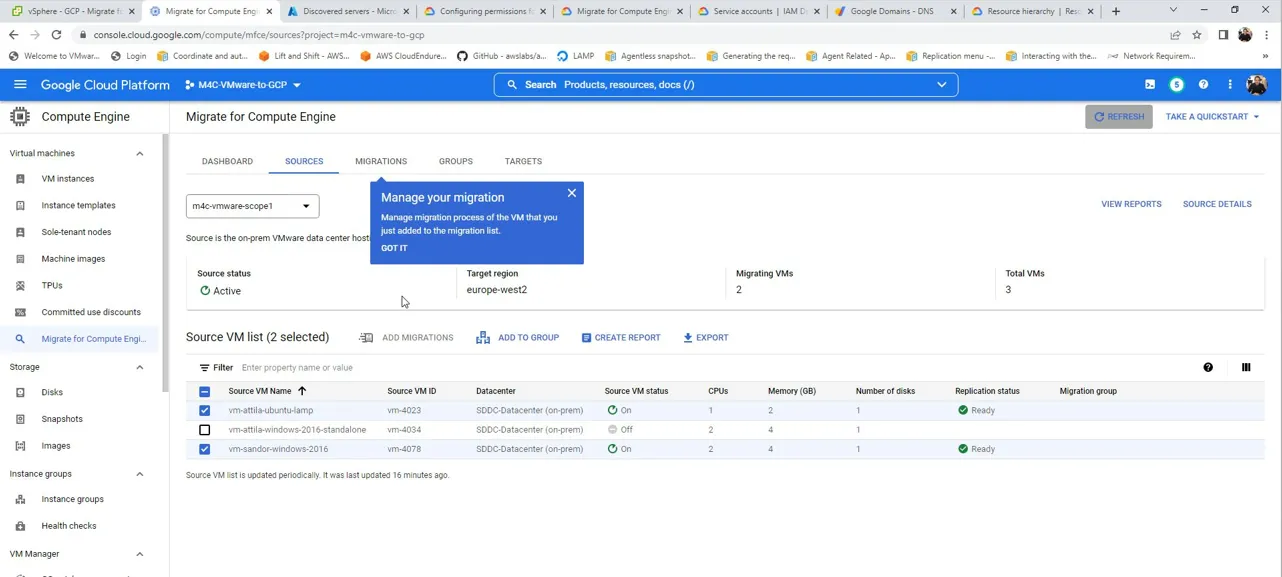Open column display options icon
The height and width of the screenshot is (577, 1282).
[1246, 368]
